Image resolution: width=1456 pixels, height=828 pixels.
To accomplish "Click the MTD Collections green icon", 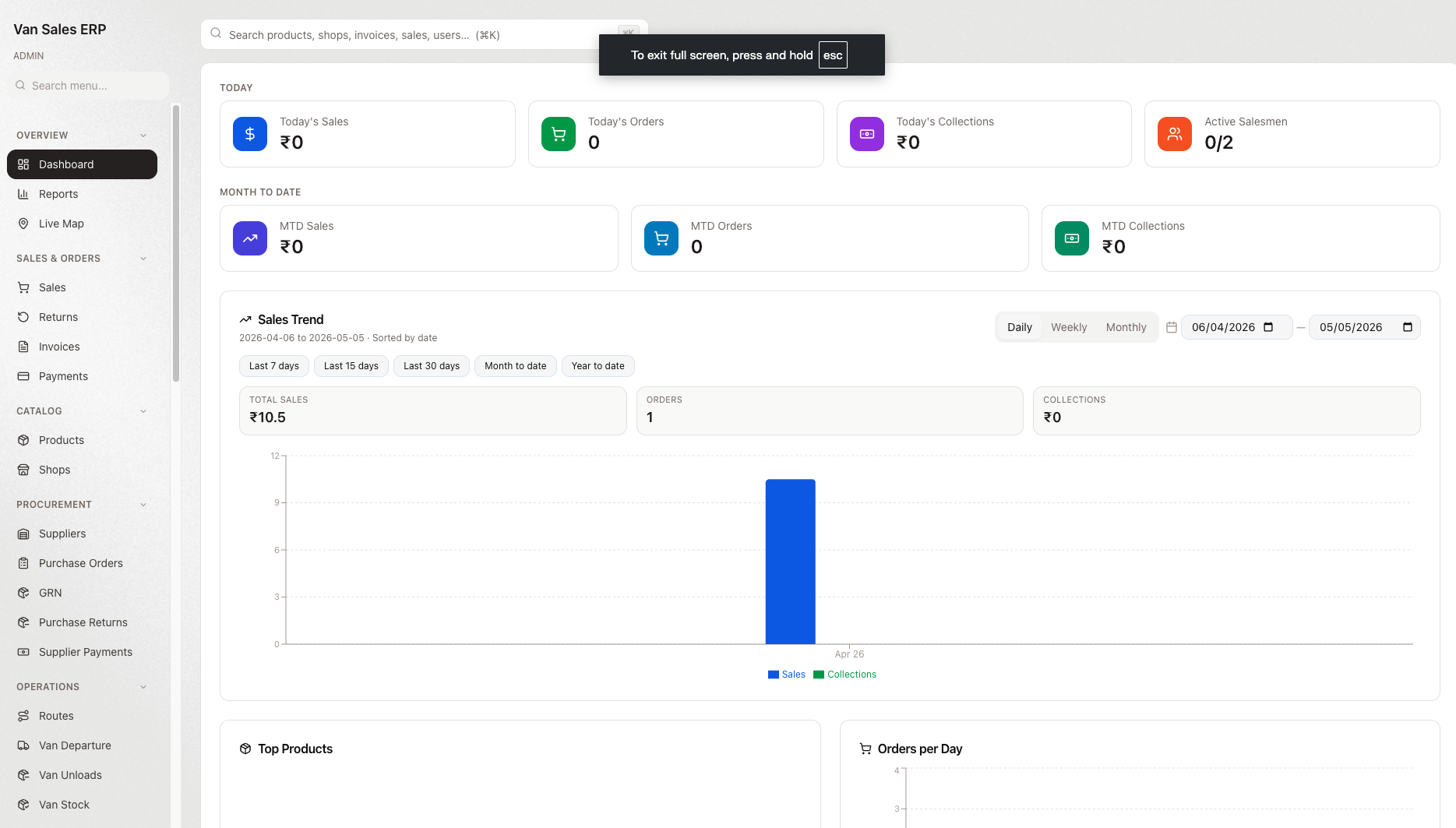I will coord(1072,238).
